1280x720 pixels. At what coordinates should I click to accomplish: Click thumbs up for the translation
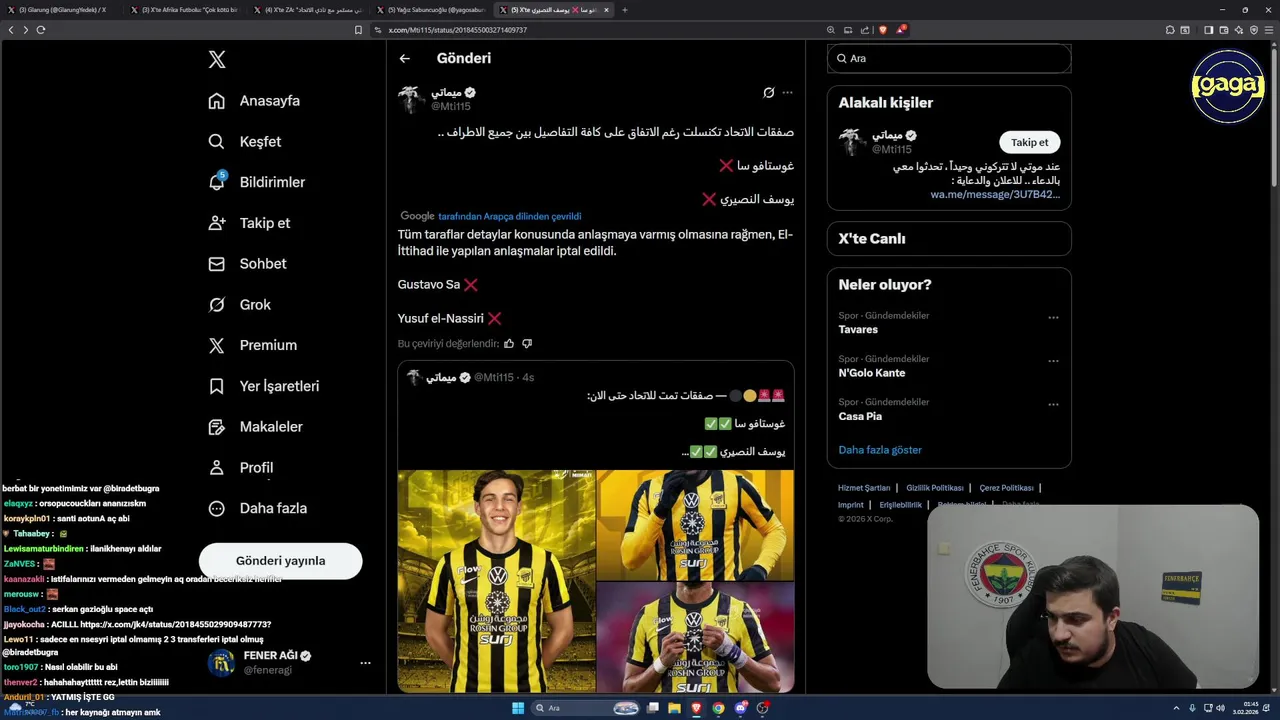(x=509, y=343)
